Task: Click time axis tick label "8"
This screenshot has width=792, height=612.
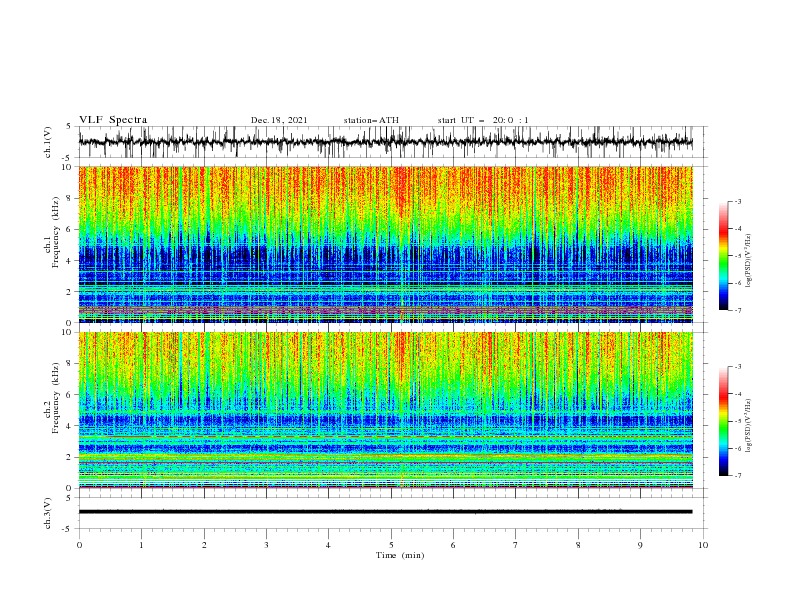Action: [578, 545]
